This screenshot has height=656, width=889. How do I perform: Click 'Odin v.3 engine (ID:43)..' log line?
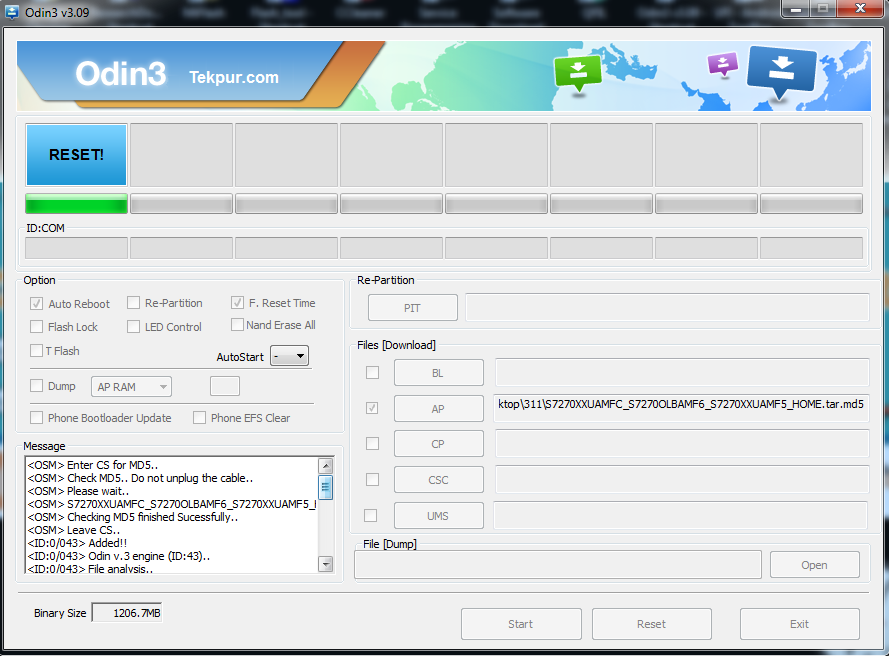point(118,556)
